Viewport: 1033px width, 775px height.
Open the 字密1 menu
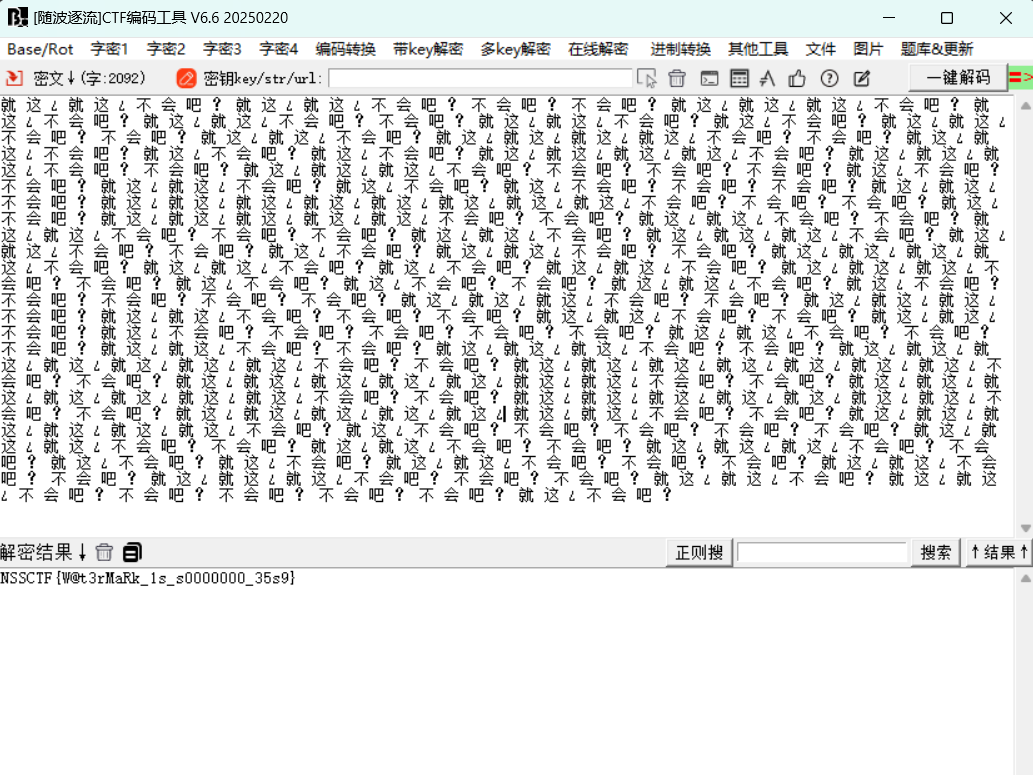coord(109,49)
